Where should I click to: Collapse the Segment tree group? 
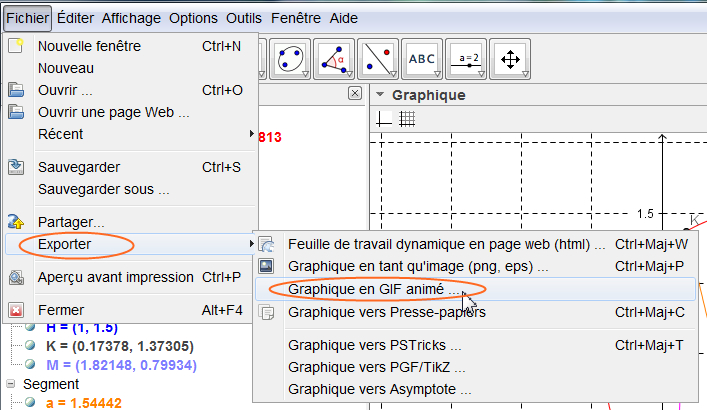click(x=10, y=384)
